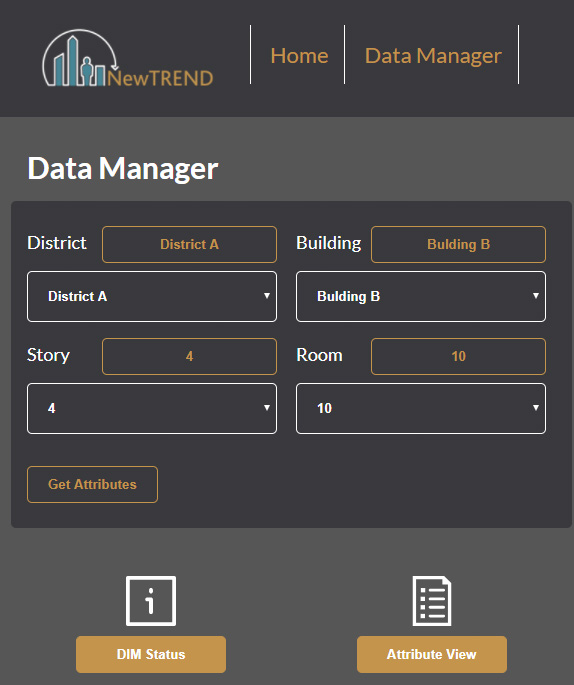
Task: Click the Attribute View button
Action: click(x=432, y=654)
